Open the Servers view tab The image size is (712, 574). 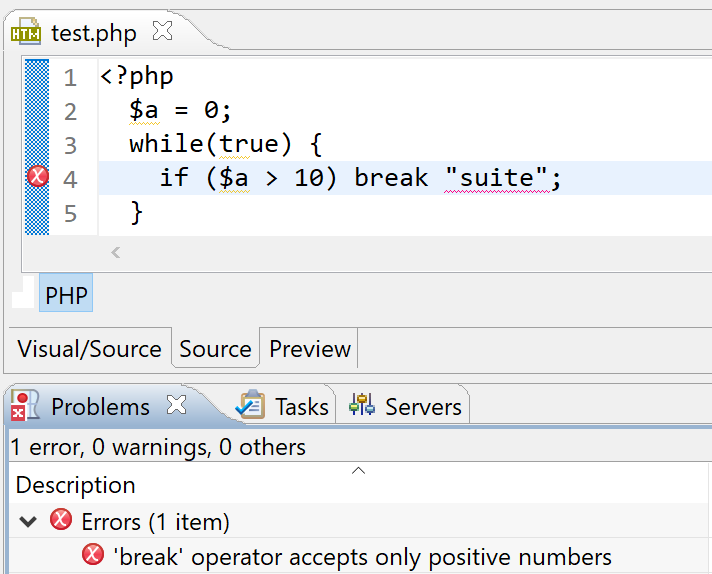click(x=423, y=407)
